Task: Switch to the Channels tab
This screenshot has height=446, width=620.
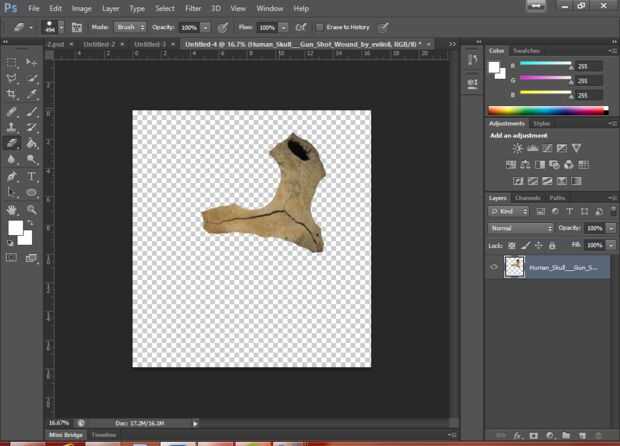Action: tap(528, 198)
